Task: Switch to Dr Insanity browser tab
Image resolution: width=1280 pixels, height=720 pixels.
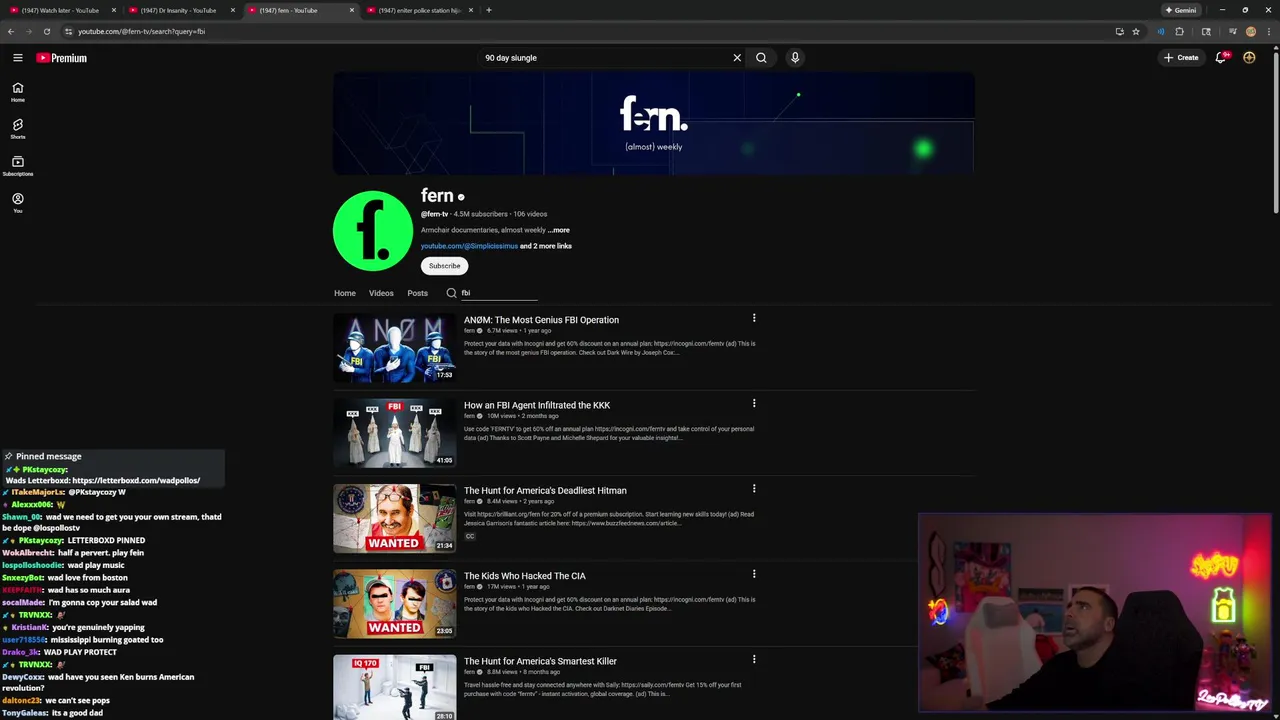Action: click(x=180, y=10)
